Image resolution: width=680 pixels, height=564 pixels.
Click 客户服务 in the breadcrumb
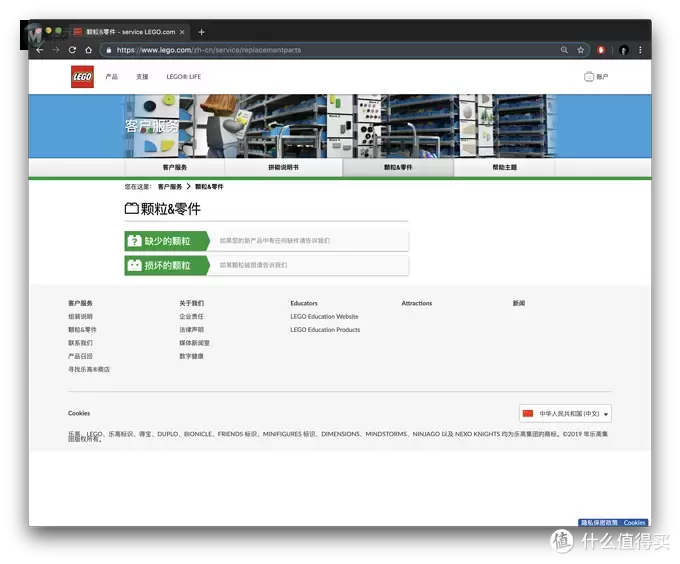tap(170, 187)
